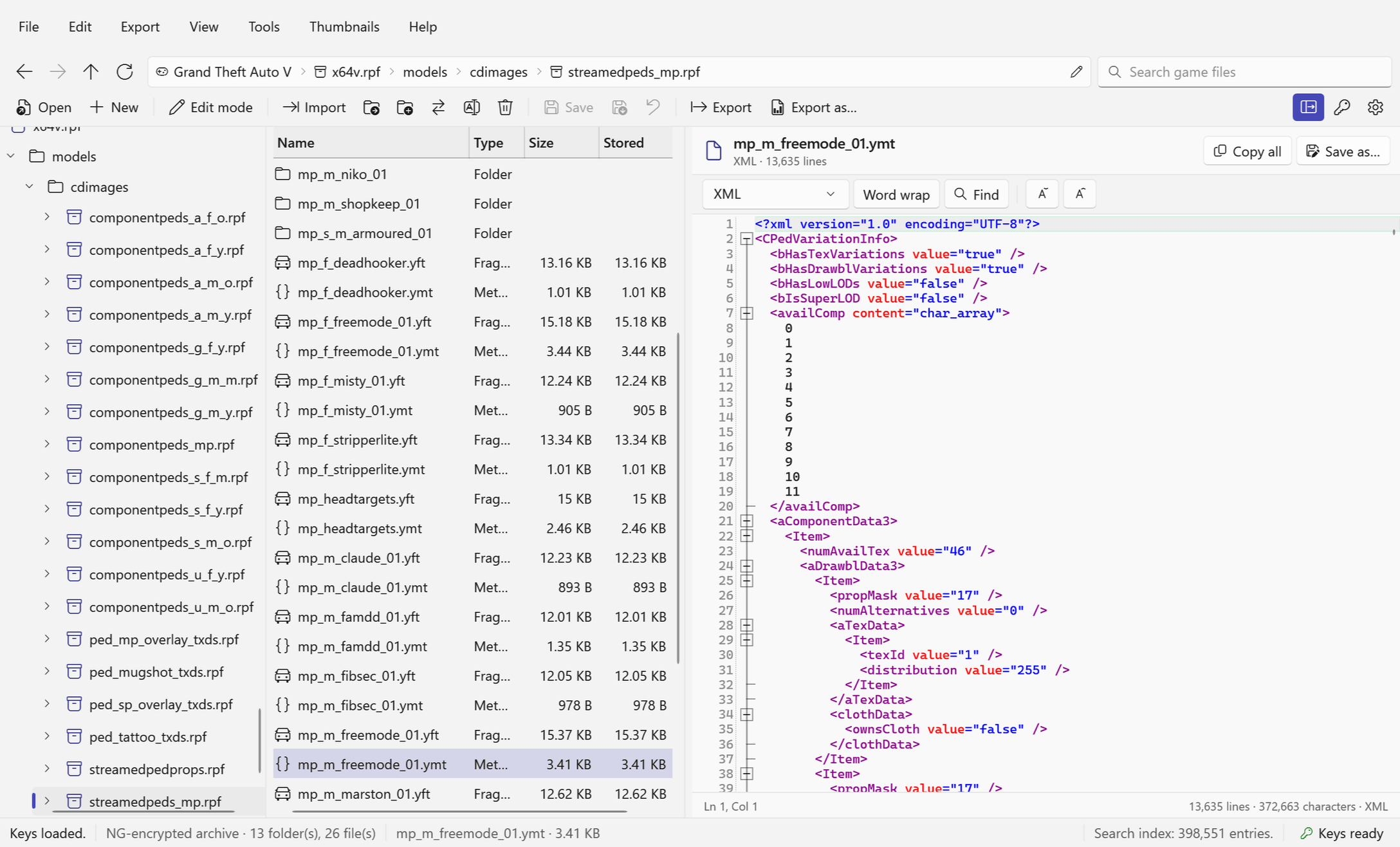Expand ped_tattoo_txds.rpf tree node
The height and width of the screenshot is (847, 1400).
pos(47,736)
